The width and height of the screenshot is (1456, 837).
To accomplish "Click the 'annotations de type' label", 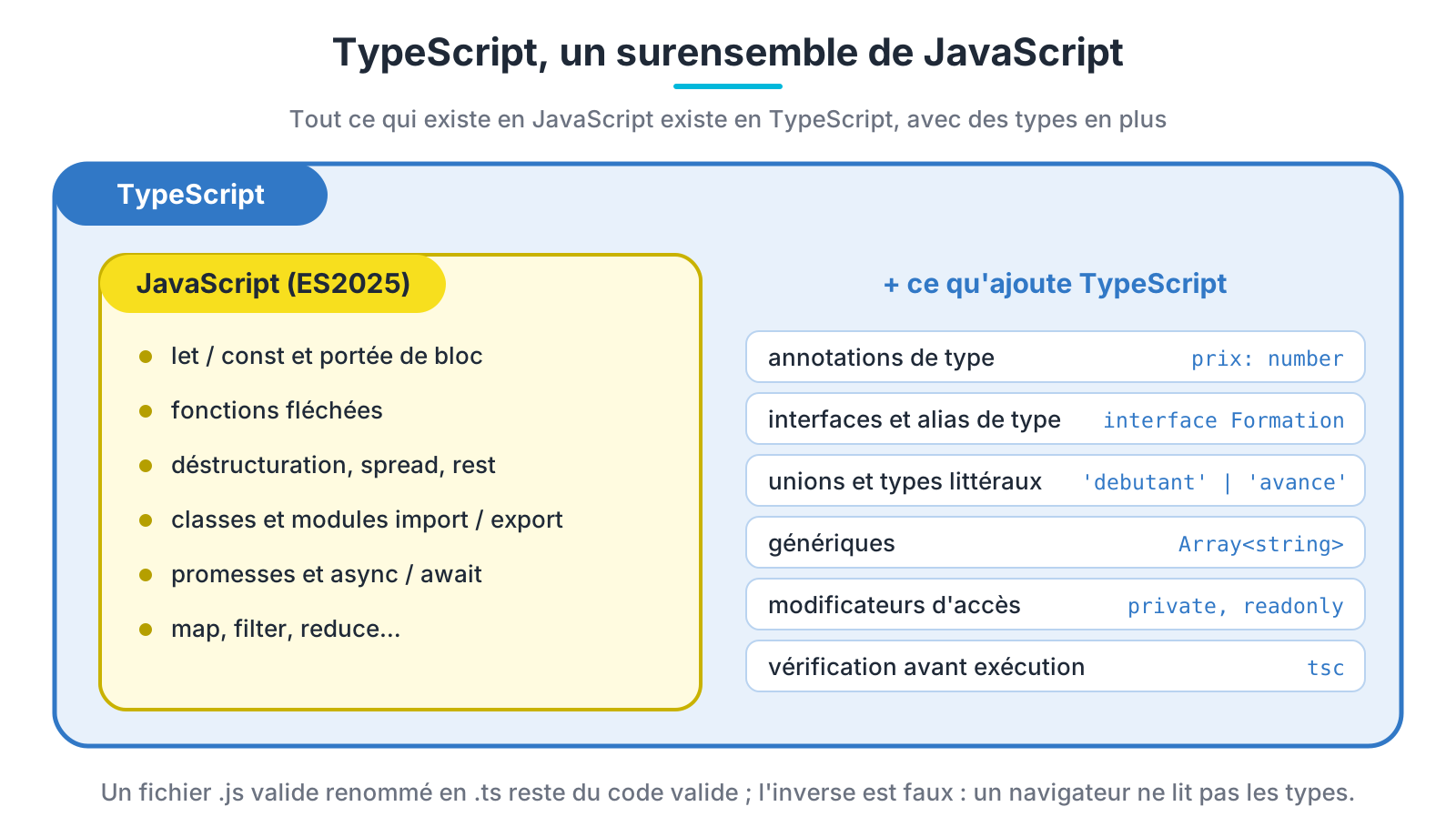I will (x=881, y=358).
